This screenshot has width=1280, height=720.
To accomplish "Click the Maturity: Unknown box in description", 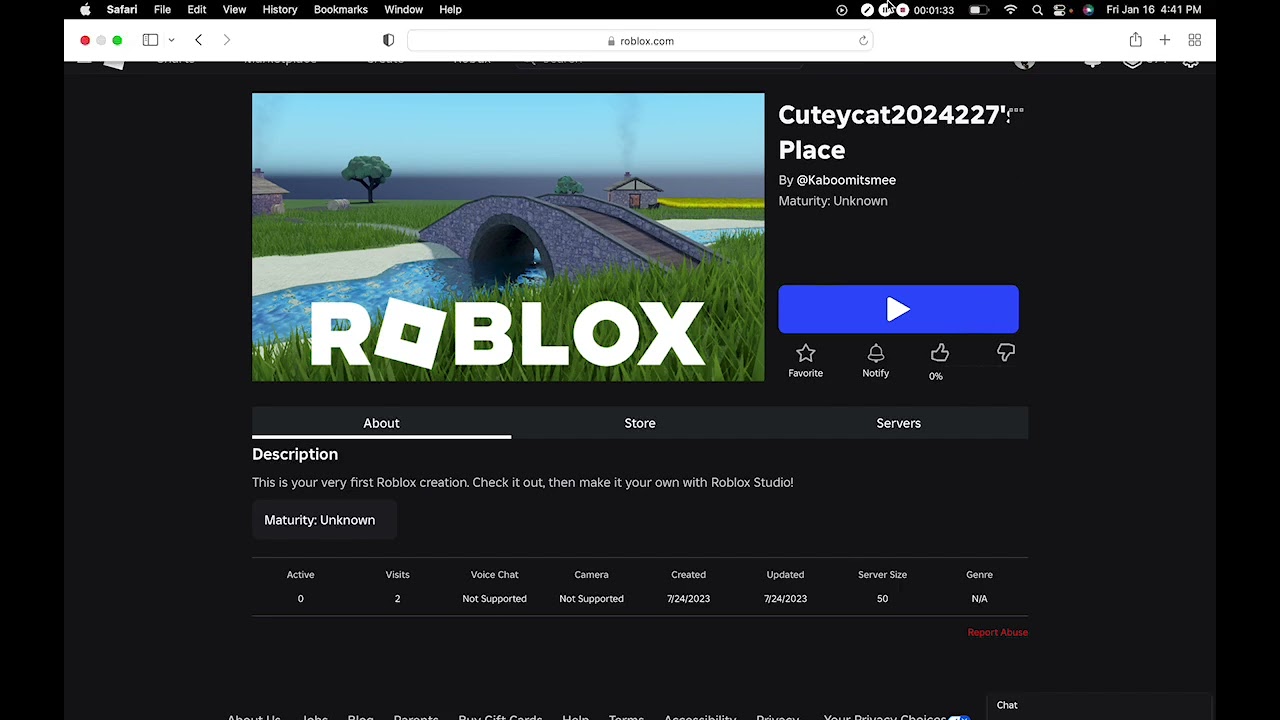I will pos(325,520).
